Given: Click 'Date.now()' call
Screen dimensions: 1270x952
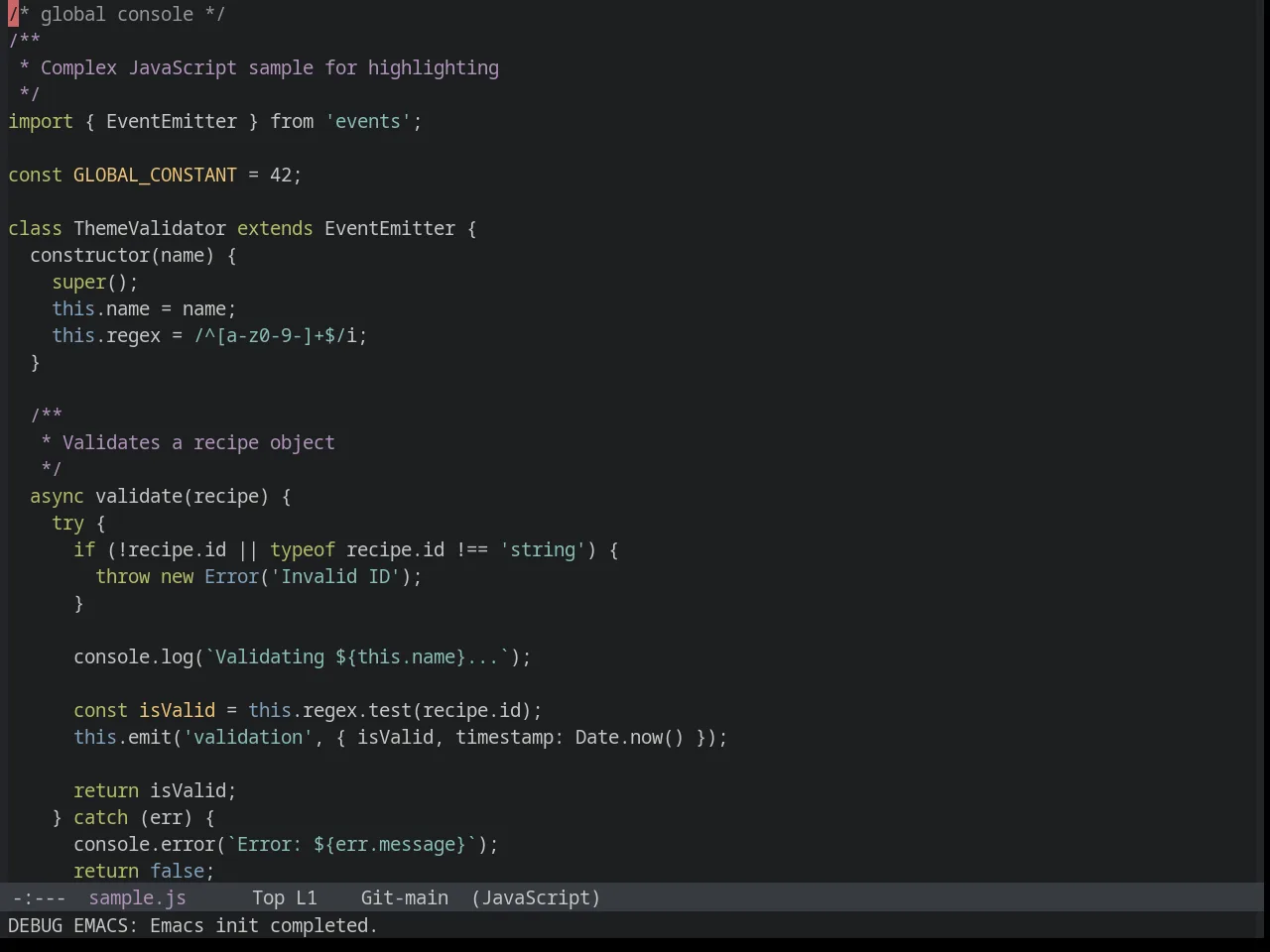Looking at the screenshot, I should 630,737.
